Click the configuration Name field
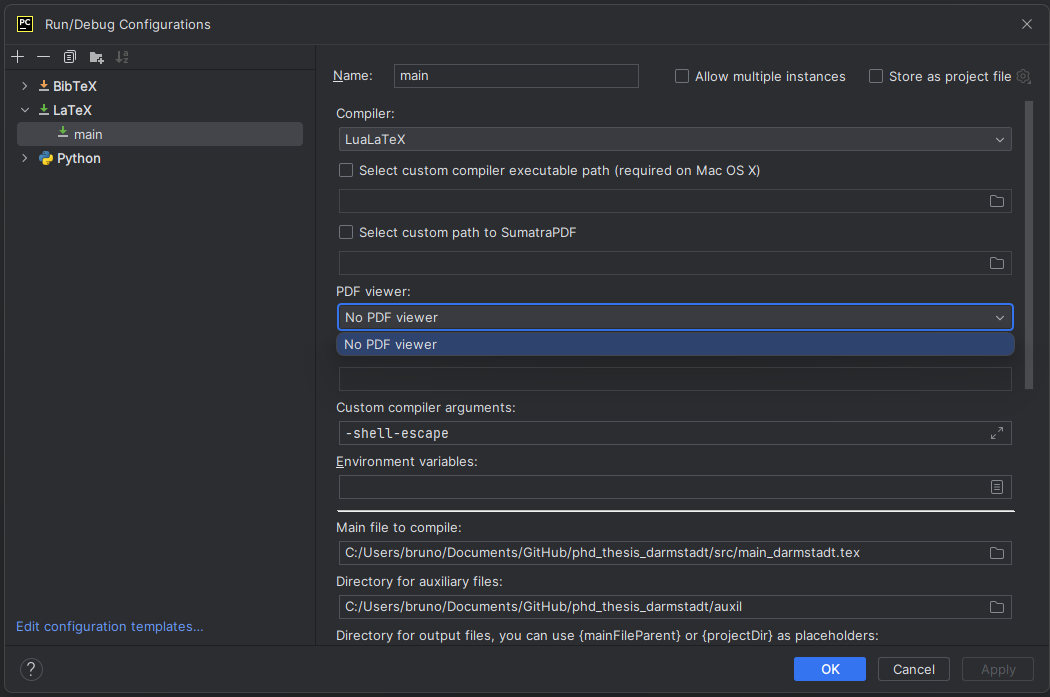The image size is (1050, 697). coord(516,76)
